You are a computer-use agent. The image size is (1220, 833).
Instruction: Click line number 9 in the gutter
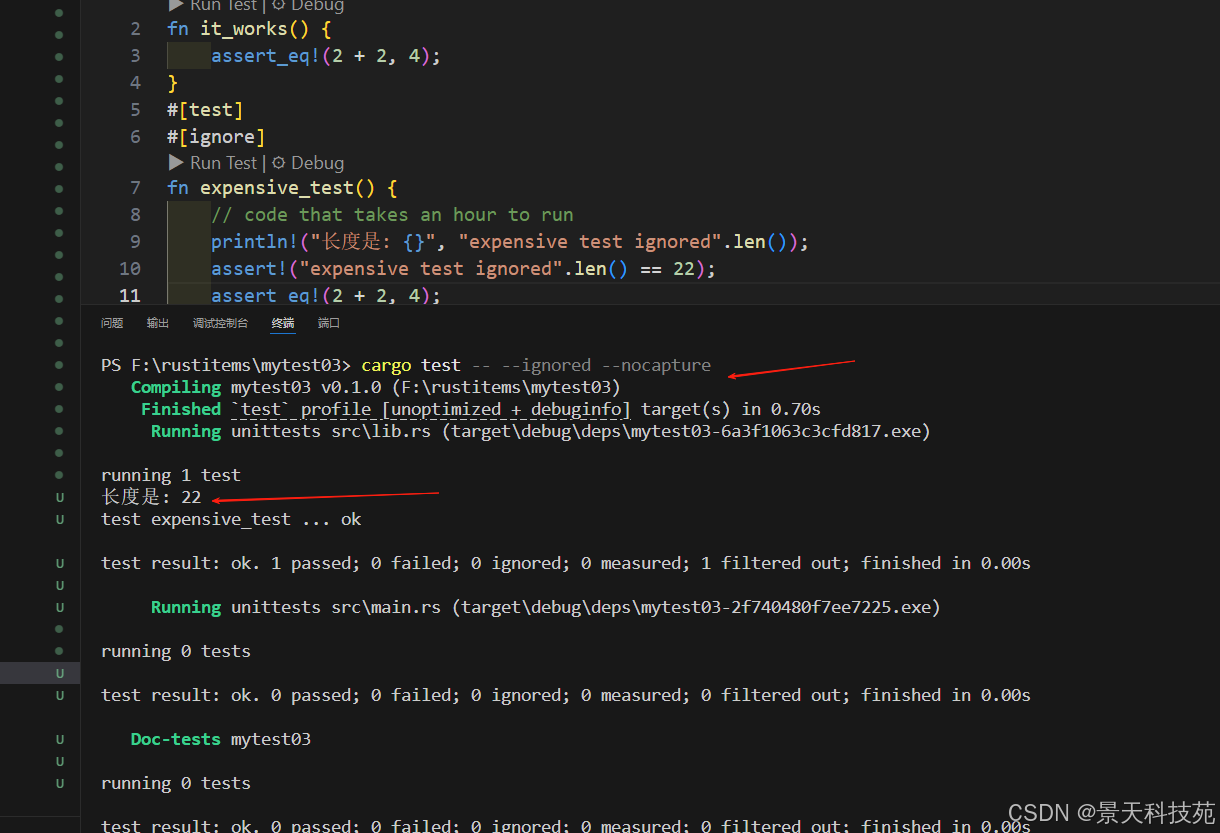pyautogui.click(x=135, y=242)
